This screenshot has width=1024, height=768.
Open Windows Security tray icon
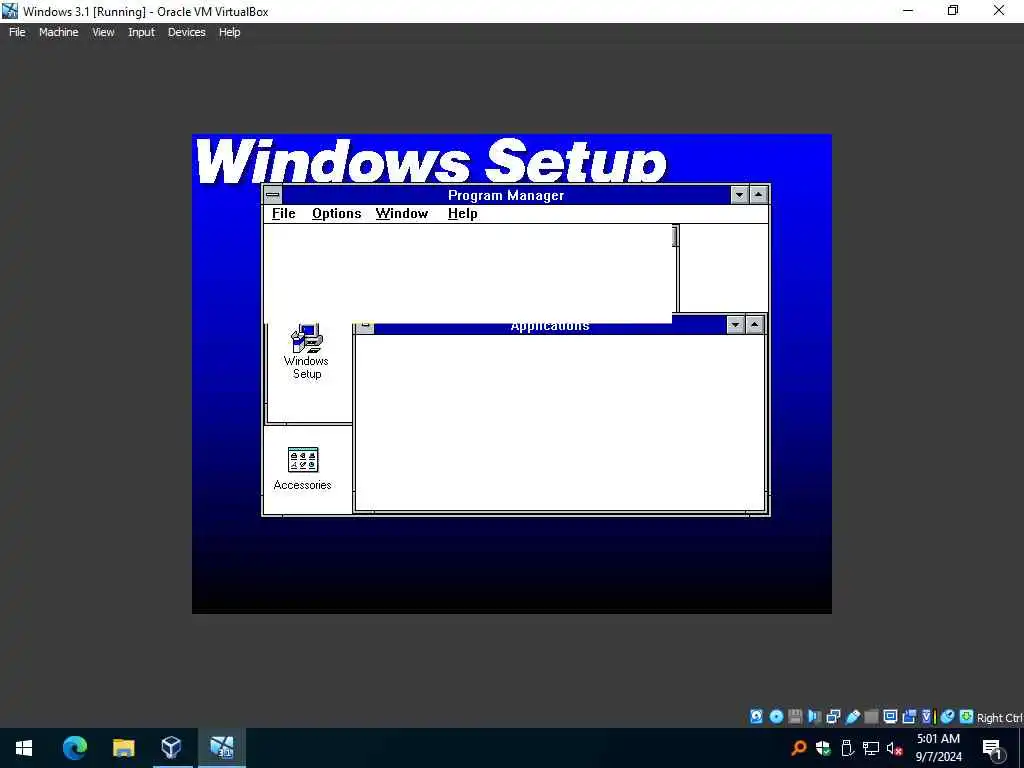823,748
